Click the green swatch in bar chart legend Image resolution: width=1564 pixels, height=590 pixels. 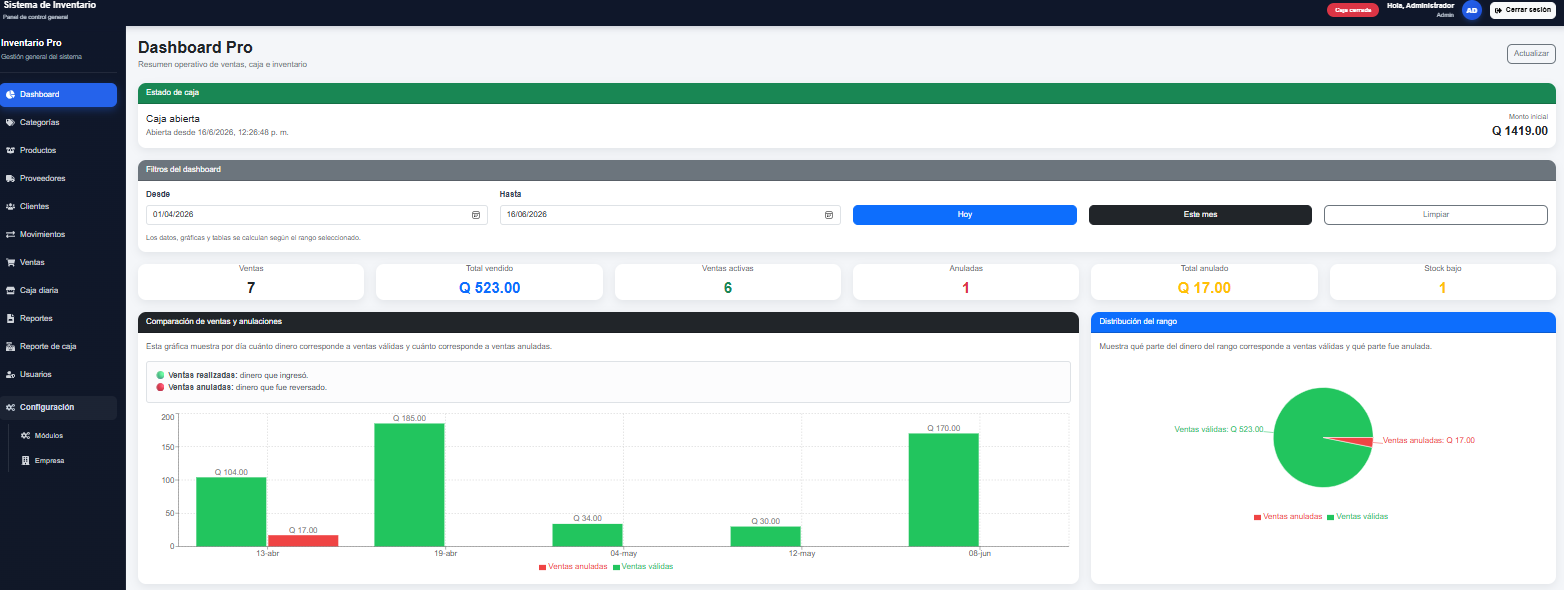pos(616,567)
